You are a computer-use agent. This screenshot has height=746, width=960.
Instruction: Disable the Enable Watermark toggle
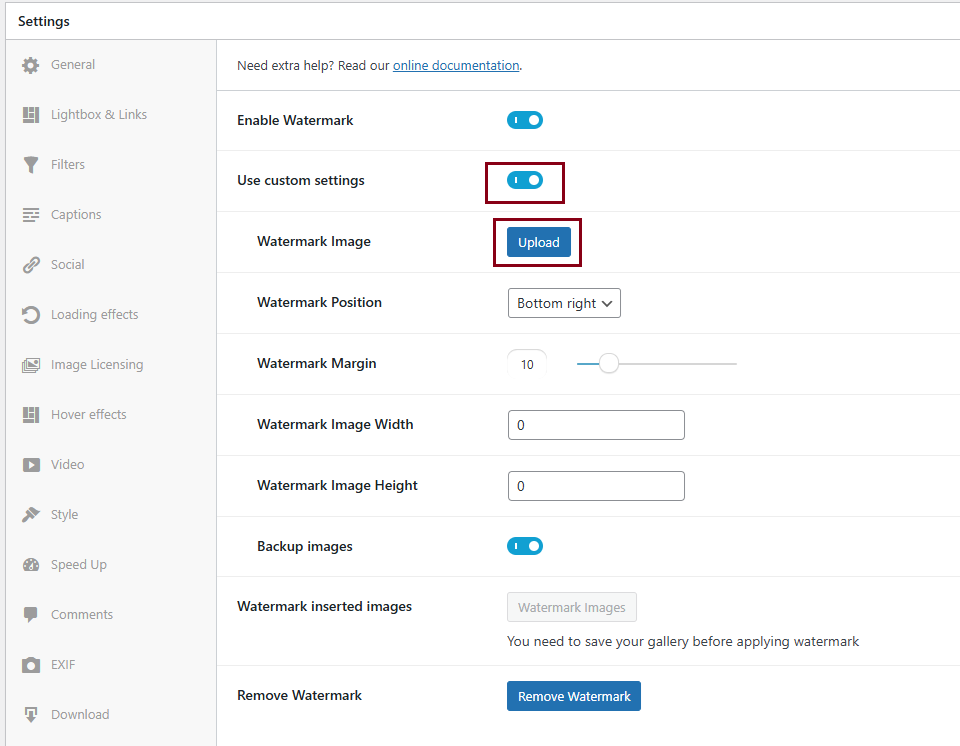click(x=525, y=120)
